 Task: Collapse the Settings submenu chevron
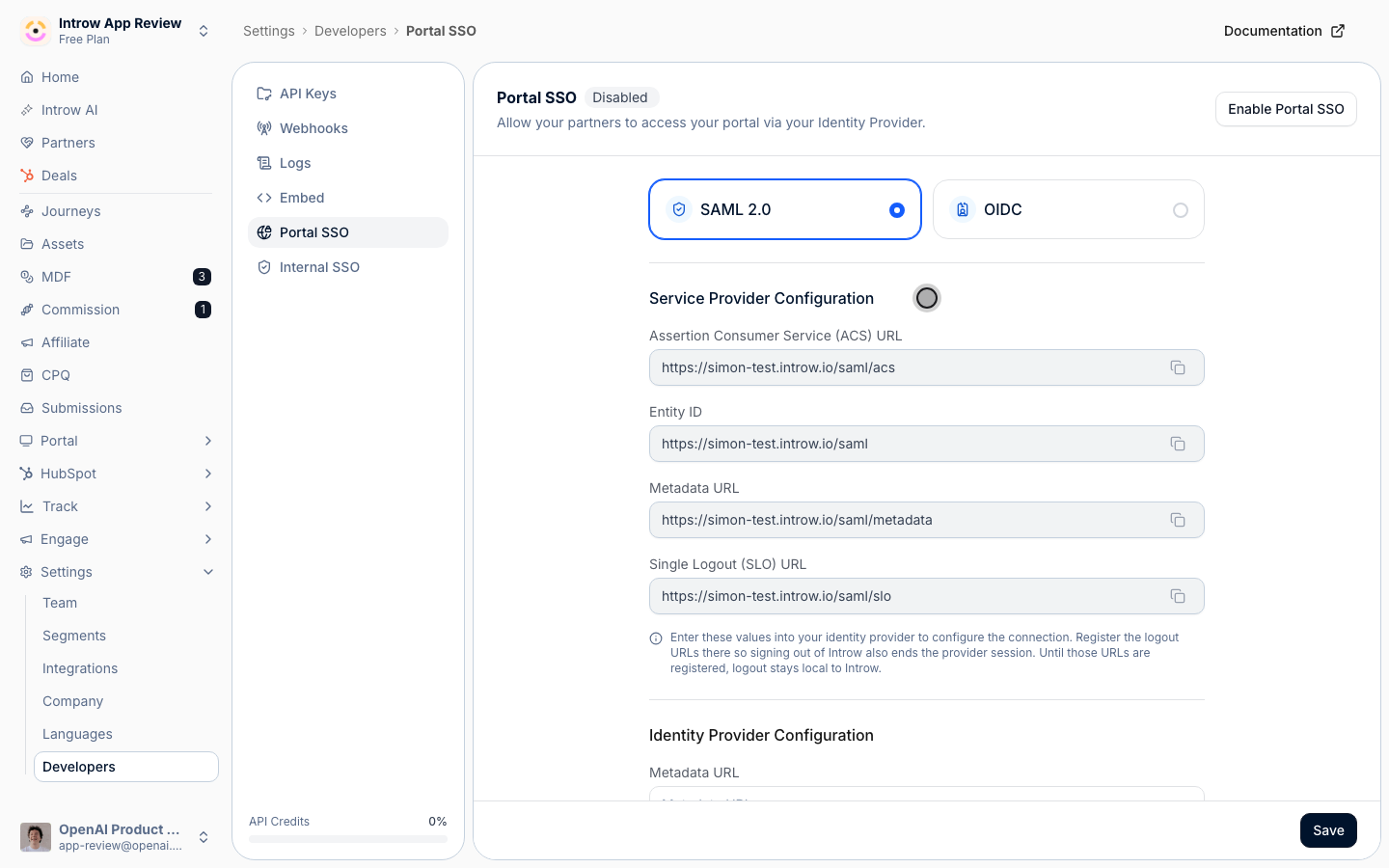coord(208,572)
